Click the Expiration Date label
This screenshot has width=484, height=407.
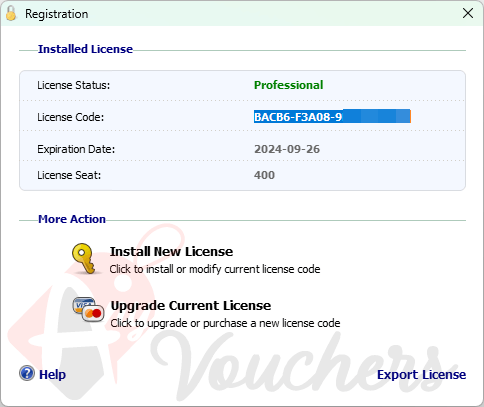tap(76, 149)
